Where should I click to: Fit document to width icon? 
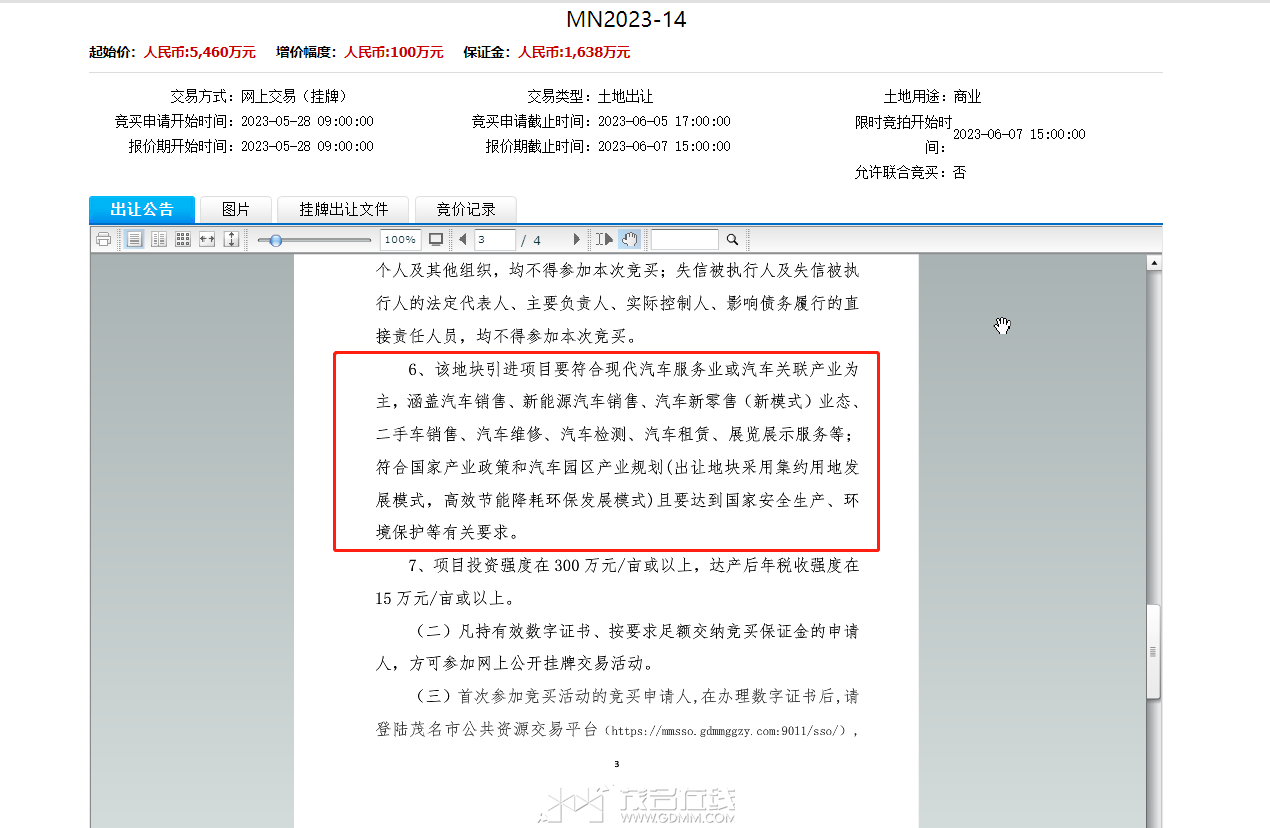pos(207,239)
